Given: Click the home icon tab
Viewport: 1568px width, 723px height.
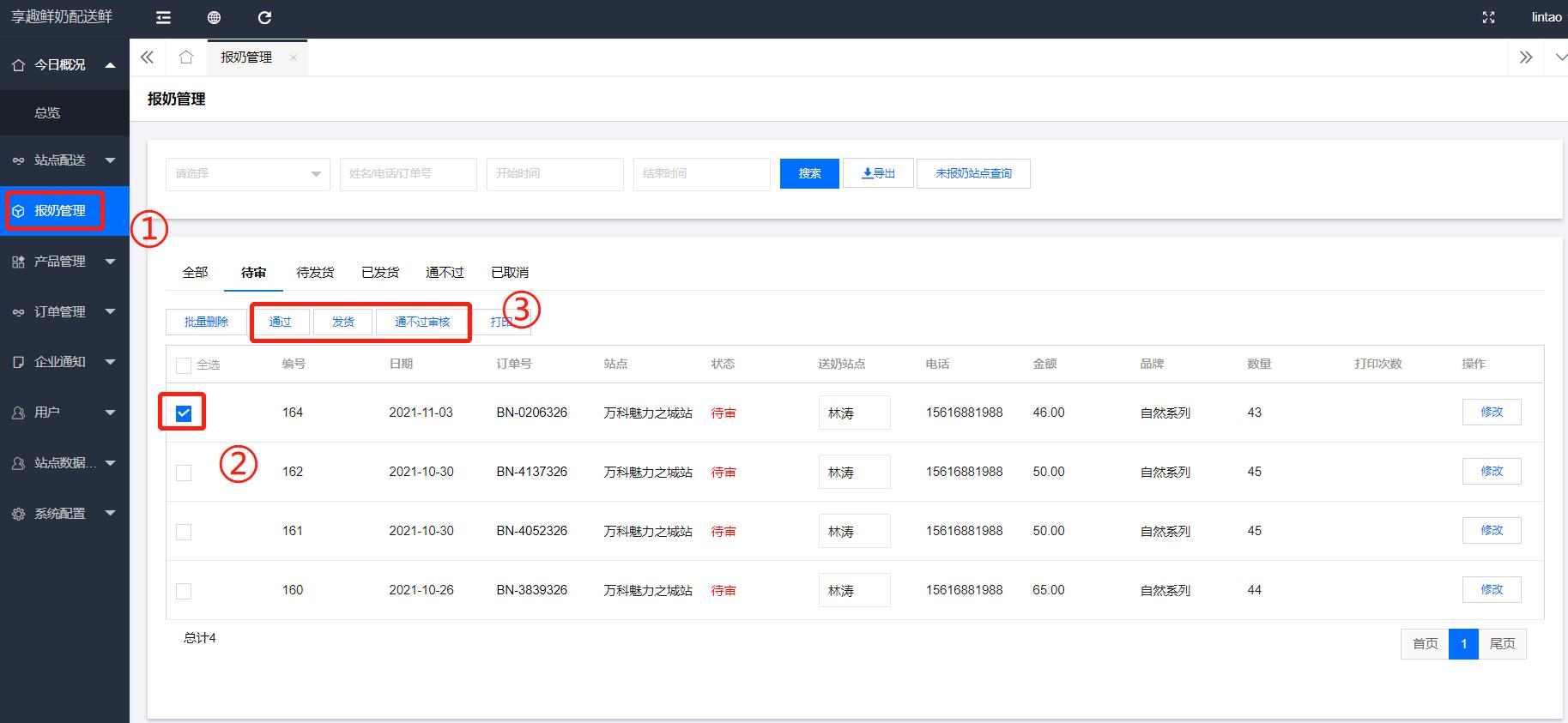Looking at the screenshot, I should pos(185,57).
